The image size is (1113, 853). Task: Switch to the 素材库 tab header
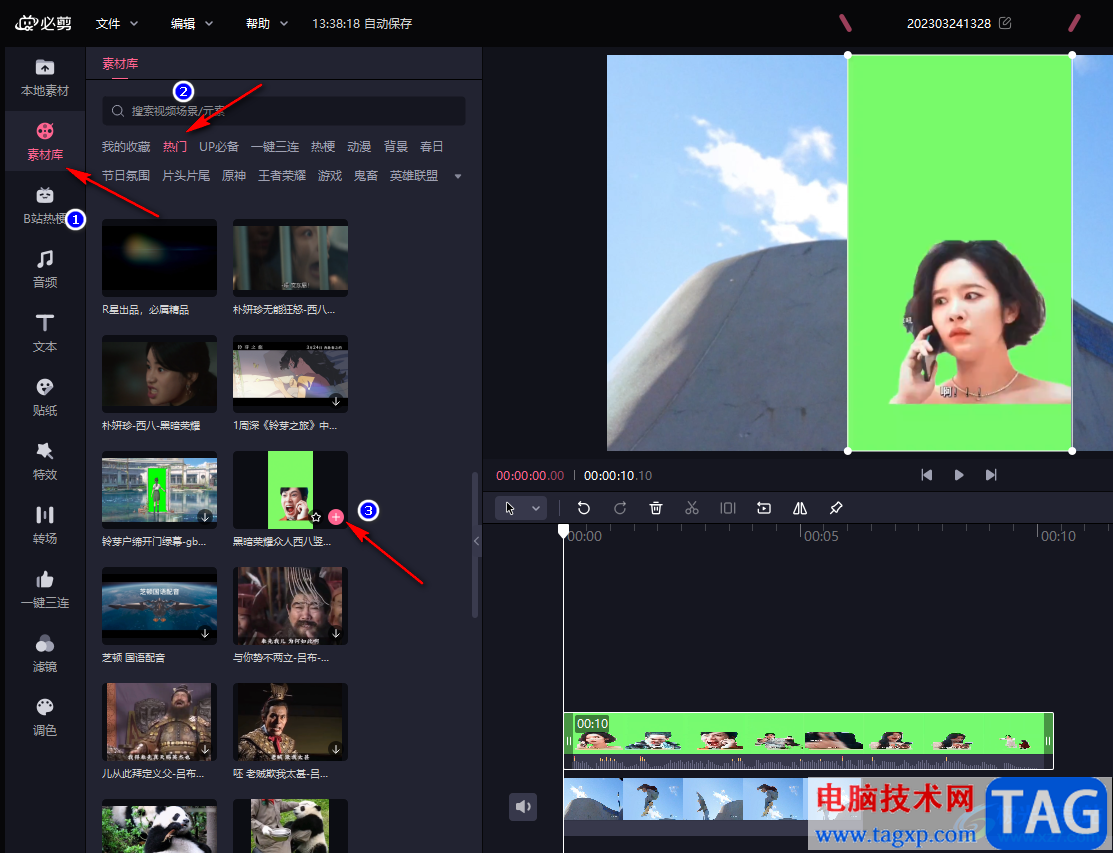coord(120,64)
